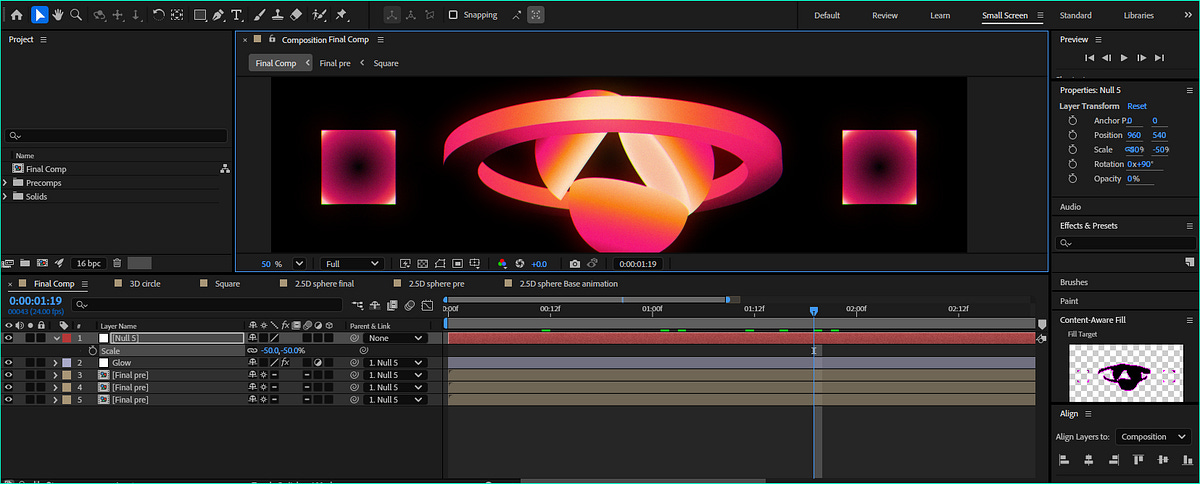Expand the Precomps folder in Project panel
Image resolution: width=1200 pixels, height=484 pixels.
point(7,183)
